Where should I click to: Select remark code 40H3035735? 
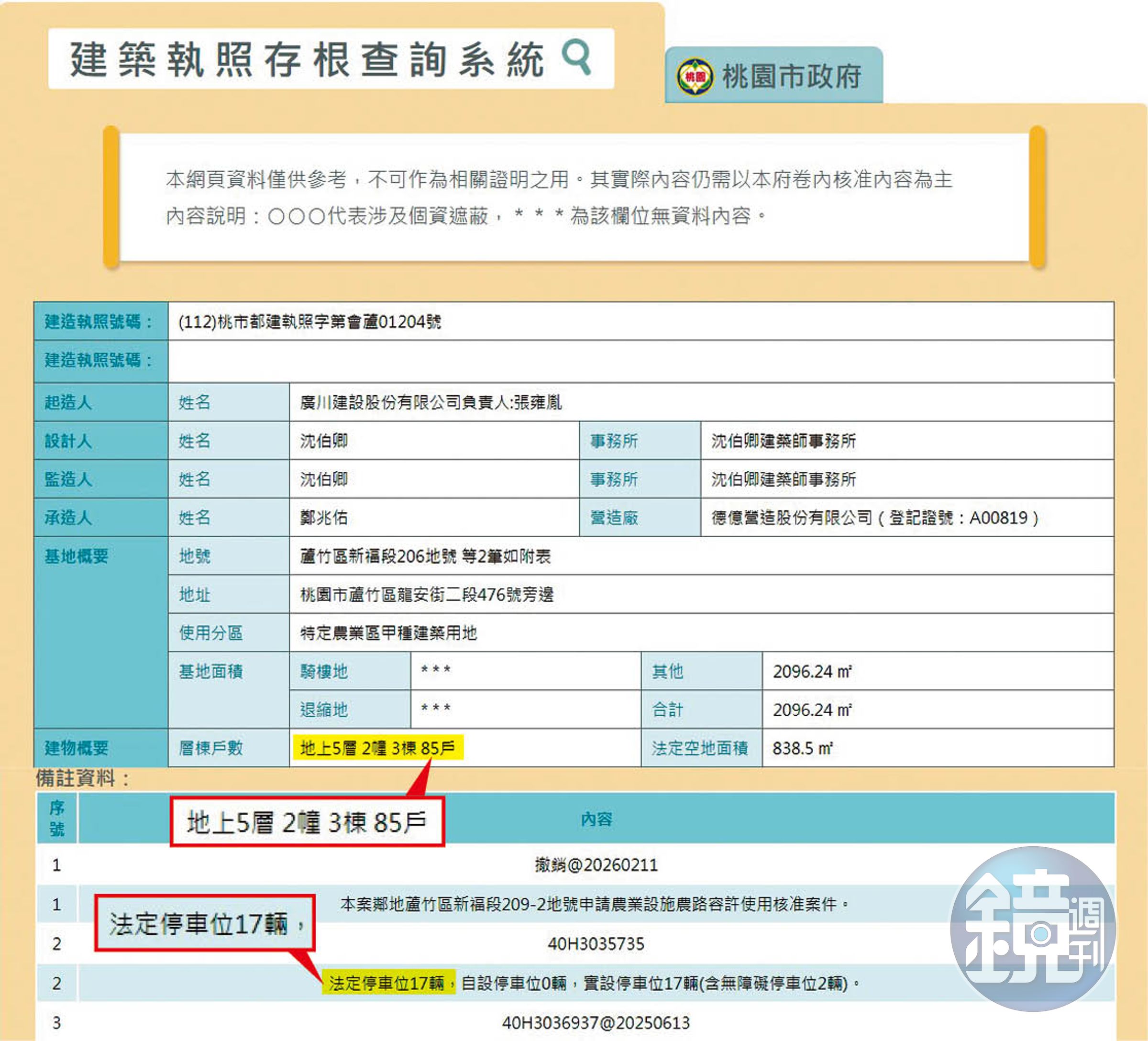(596, 943)
